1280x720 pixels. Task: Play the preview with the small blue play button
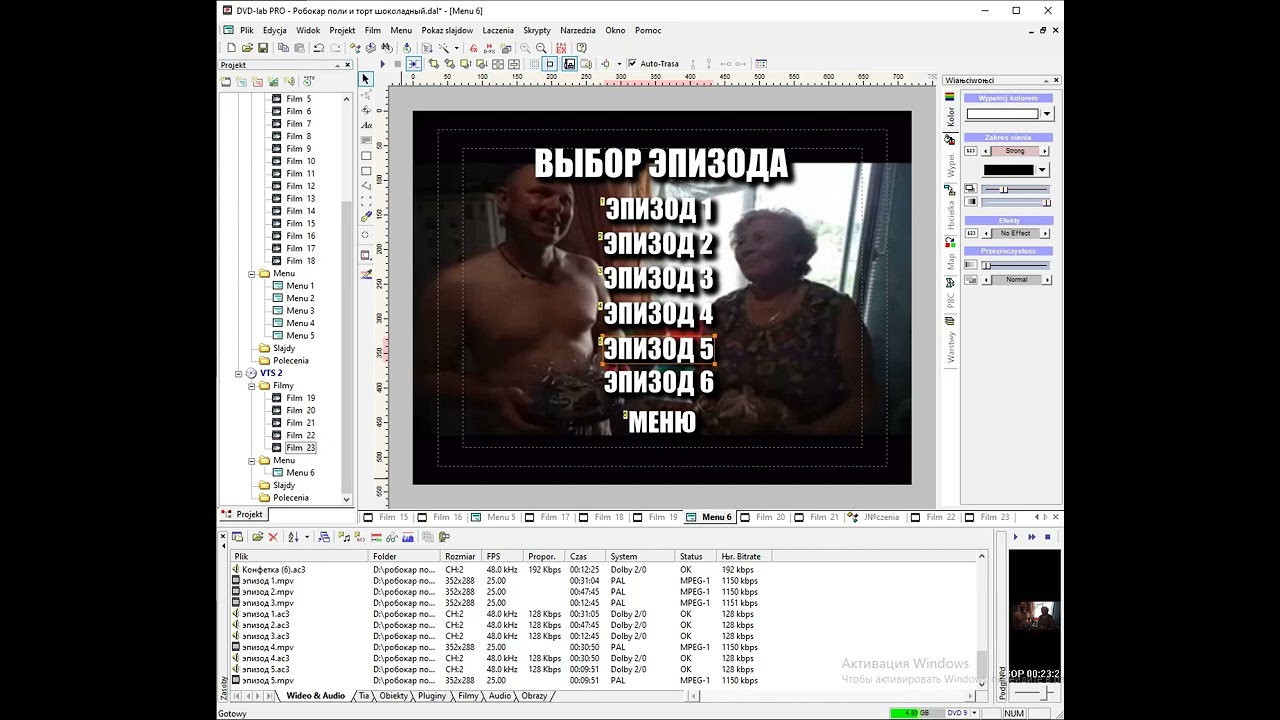pos(1016,537)
